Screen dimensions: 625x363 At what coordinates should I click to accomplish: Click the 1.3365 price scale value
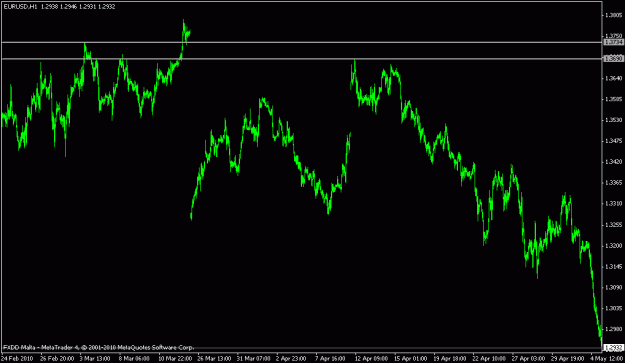pos(613,182)
